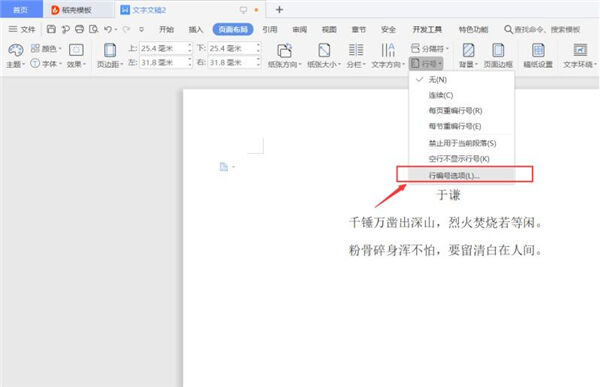
Task: Expand the 字体 theme fonts dropdown
Action: [46, 64]
